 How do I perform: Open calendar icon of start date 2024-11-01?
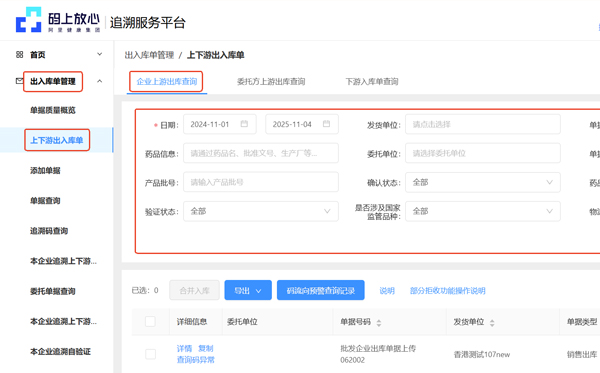pos(244,124)
